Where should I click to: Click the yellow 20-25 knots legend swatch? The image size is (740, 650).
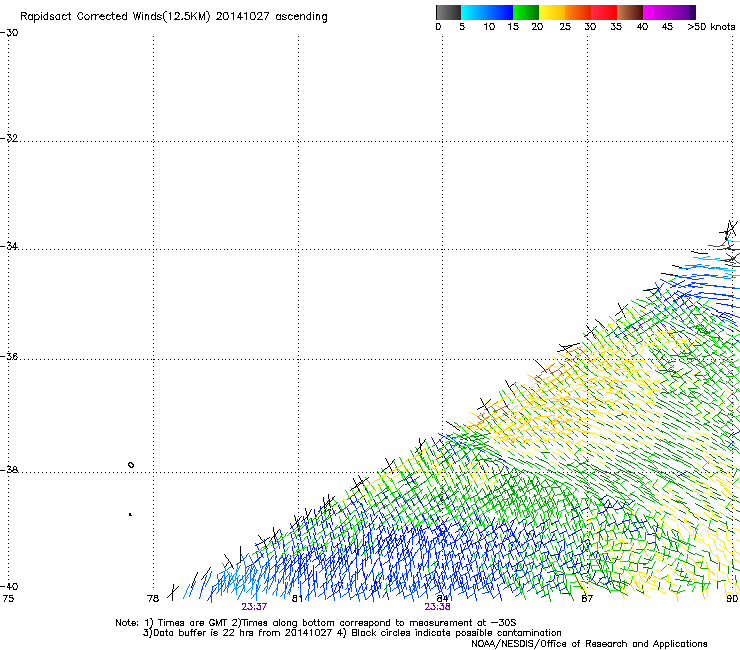pos(552,12)
